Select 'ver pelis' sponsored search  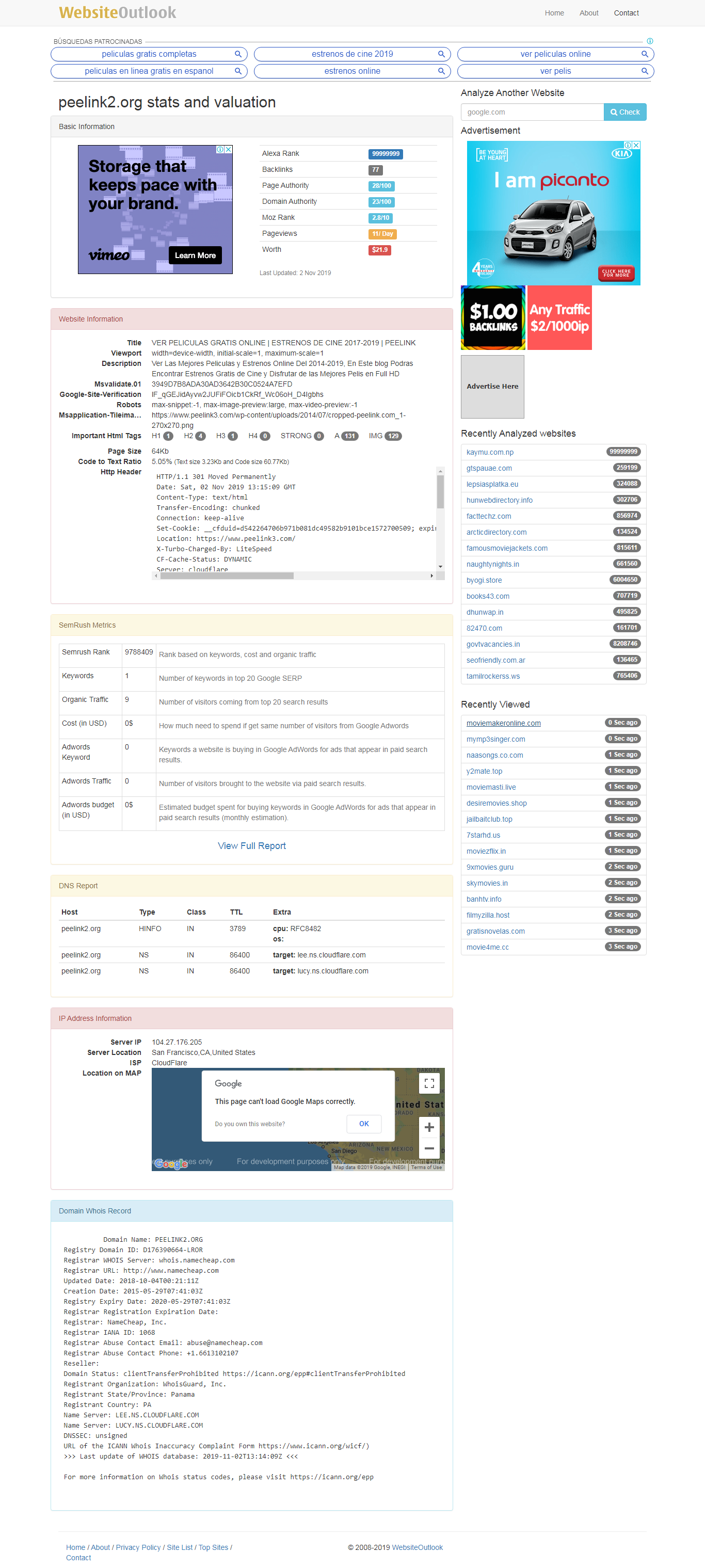(555, 71)
